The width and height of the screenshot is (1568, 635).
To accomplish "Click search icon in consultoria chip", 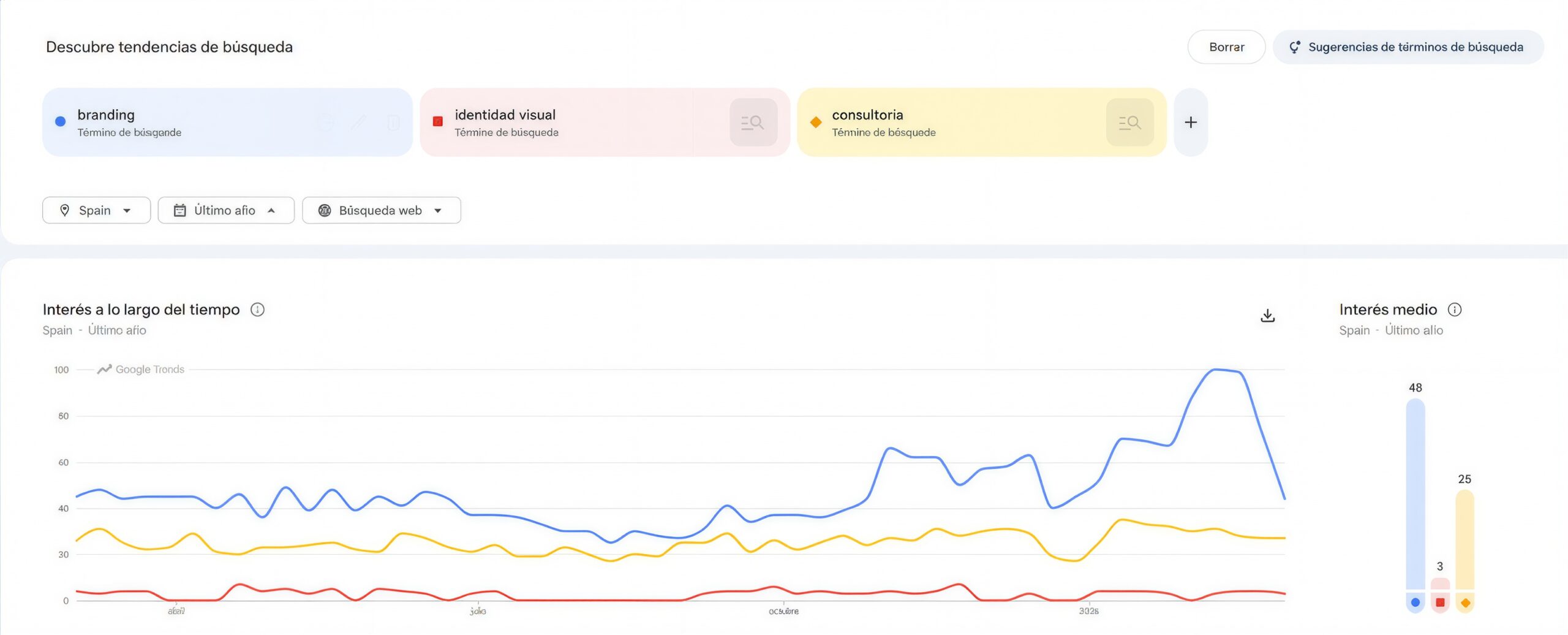I will pyautogui.click(x=1129, y=123).
